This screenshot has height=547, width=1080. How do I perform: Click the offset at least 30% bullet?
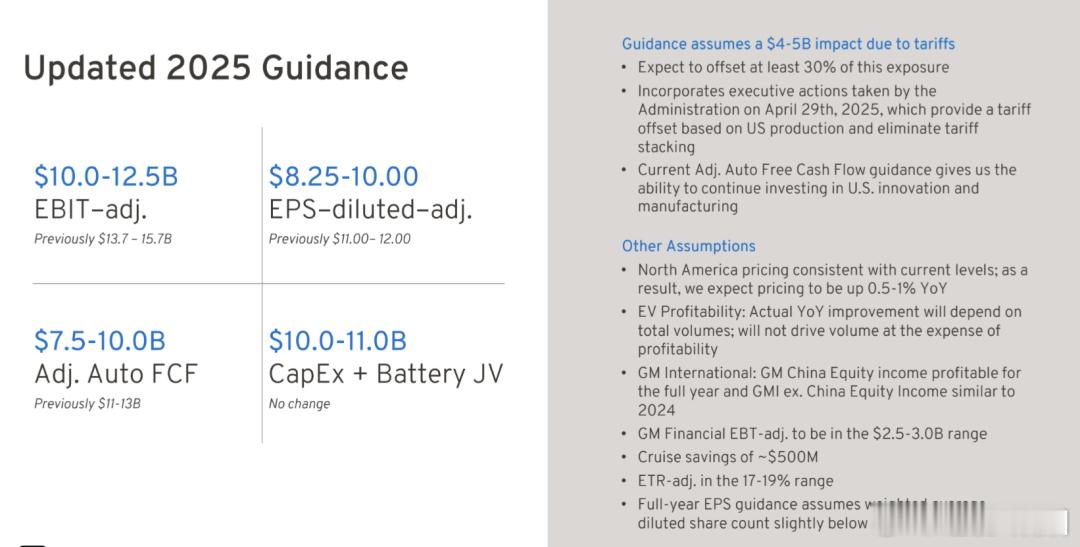coord(793,68)
